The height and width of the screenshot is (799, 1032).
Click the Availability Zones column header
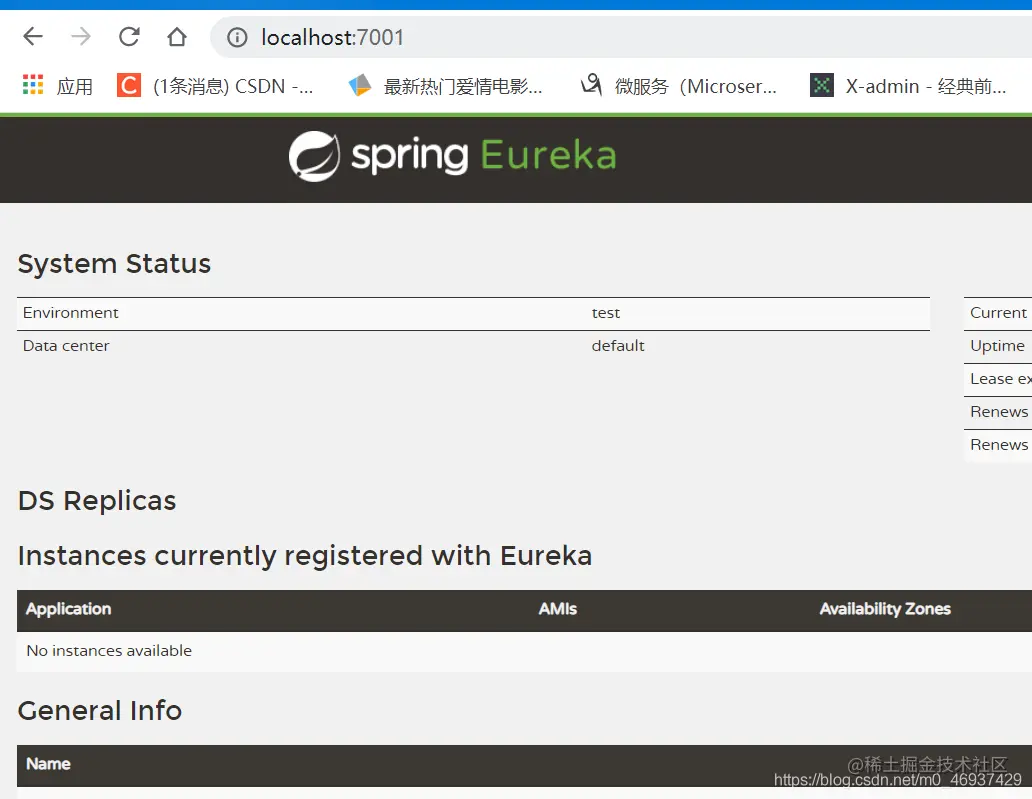(x=885, y=609)
